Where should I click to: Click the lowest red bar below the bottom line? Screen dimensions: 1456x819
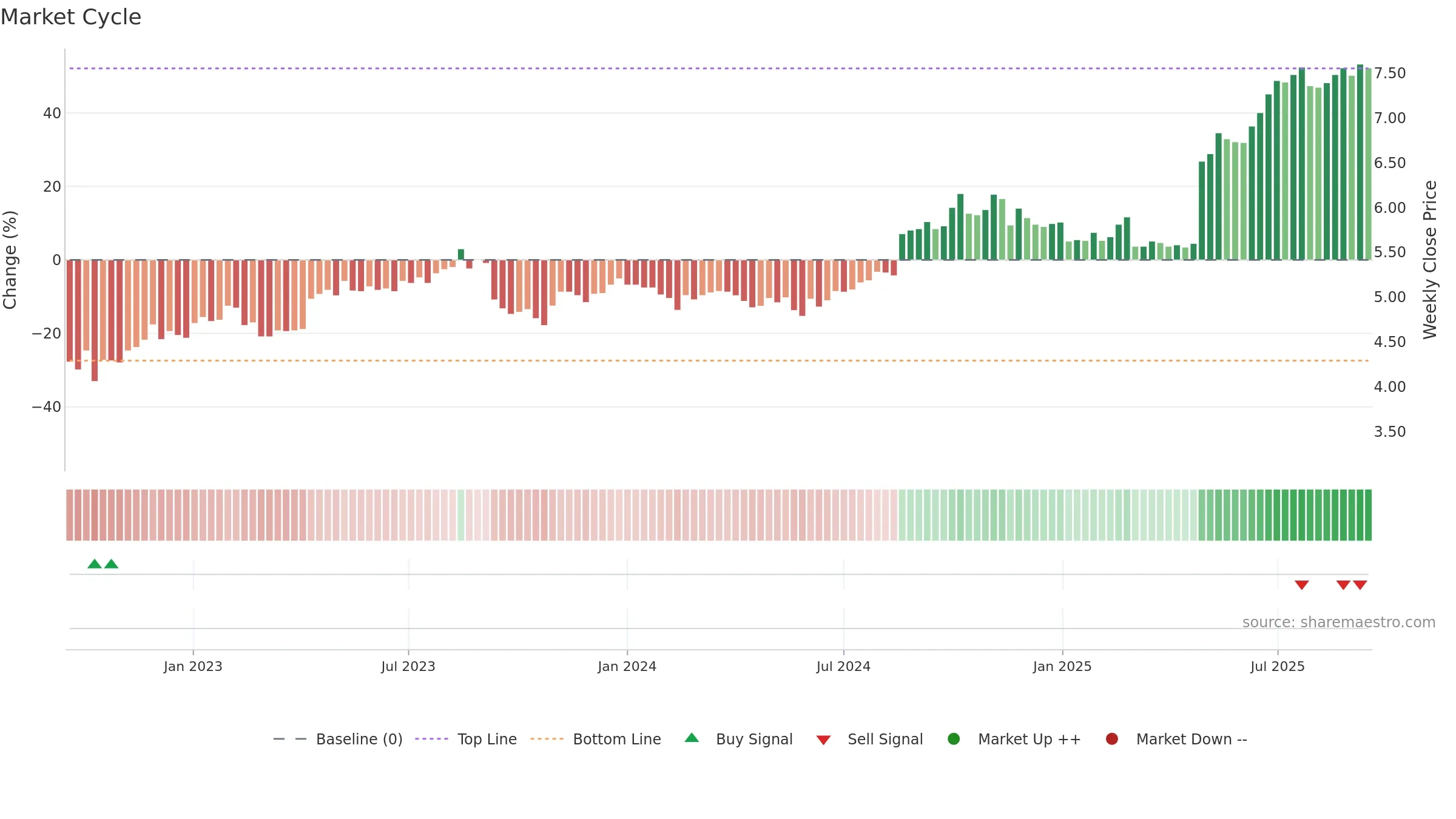click(x=95, y=320)
